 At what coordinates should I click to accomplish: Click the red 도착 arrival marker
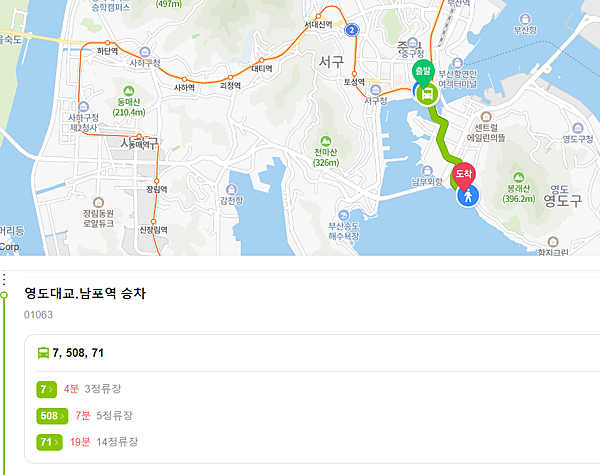(463, 177)
